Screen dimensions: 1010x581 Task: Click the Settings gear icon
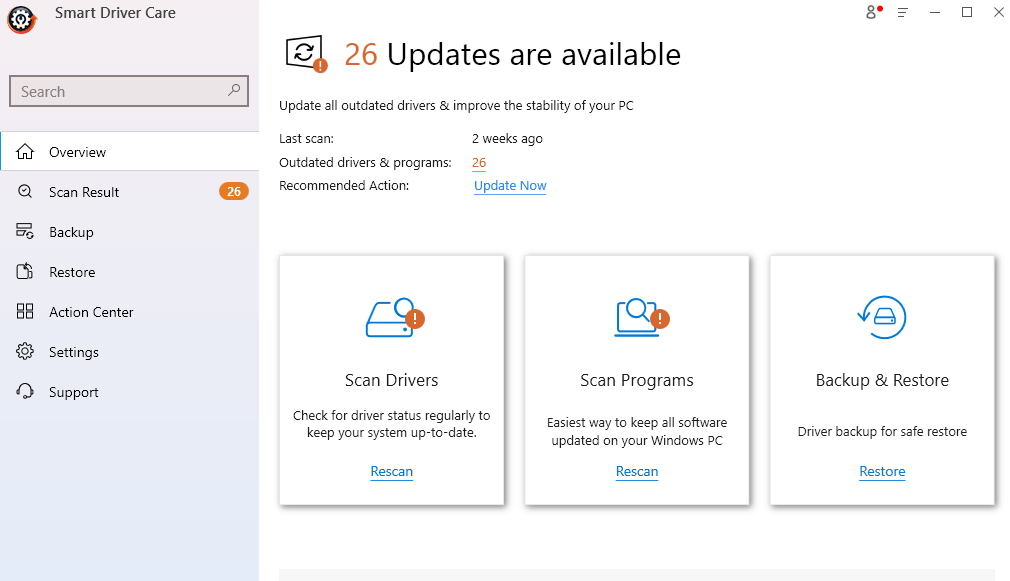pos(27,351)
